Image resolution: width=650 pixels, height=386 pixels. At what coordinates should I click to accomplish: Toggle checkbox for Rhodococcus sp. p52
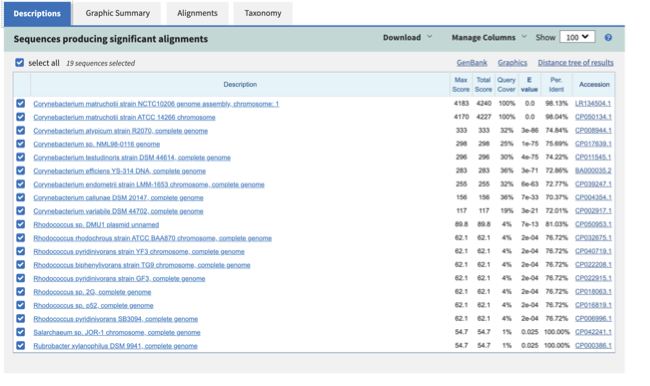tap(20, 305)
